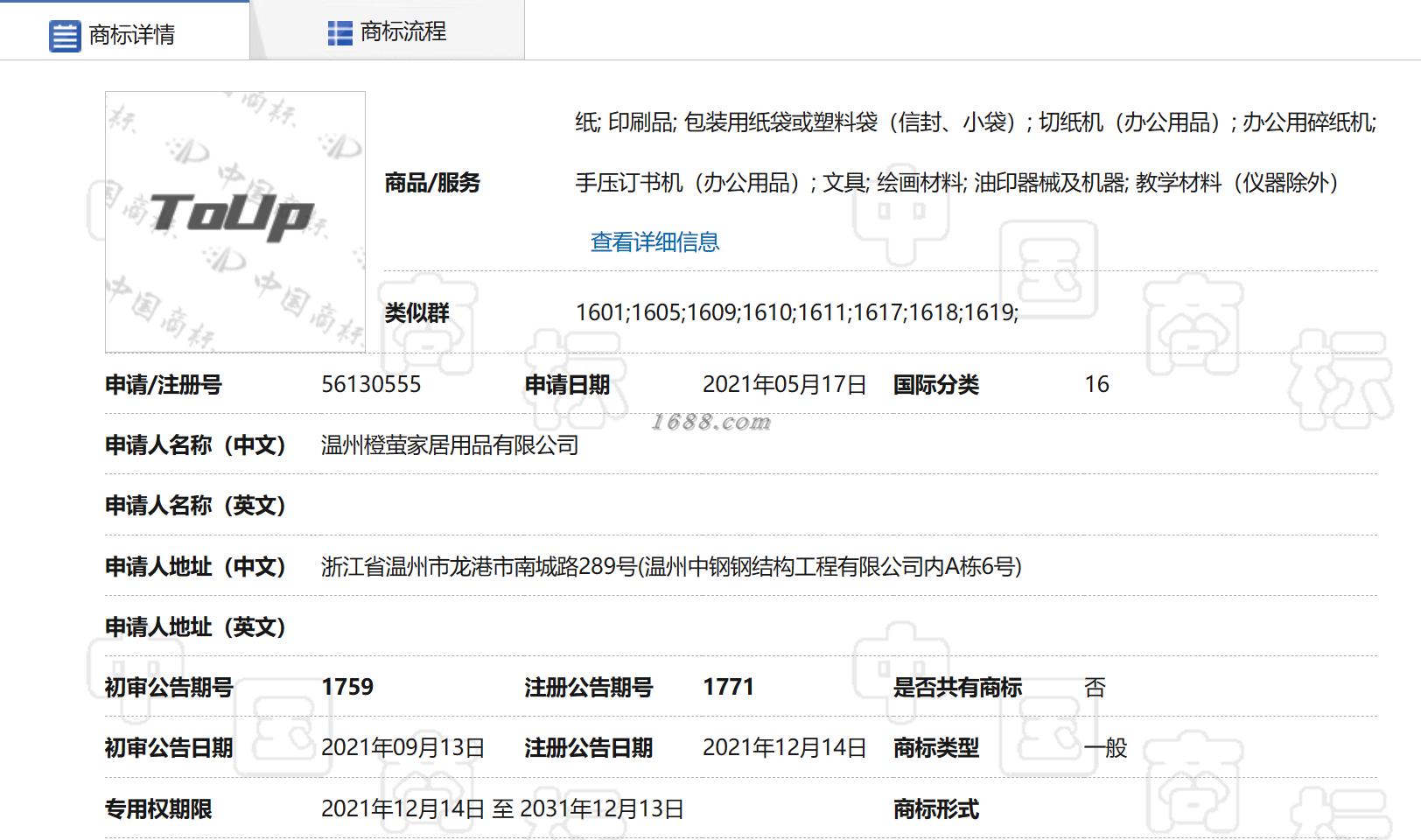Click the 申请人地址（英文） label
This screenshot has height=840, width=1421.
click(x=196, y=627)
